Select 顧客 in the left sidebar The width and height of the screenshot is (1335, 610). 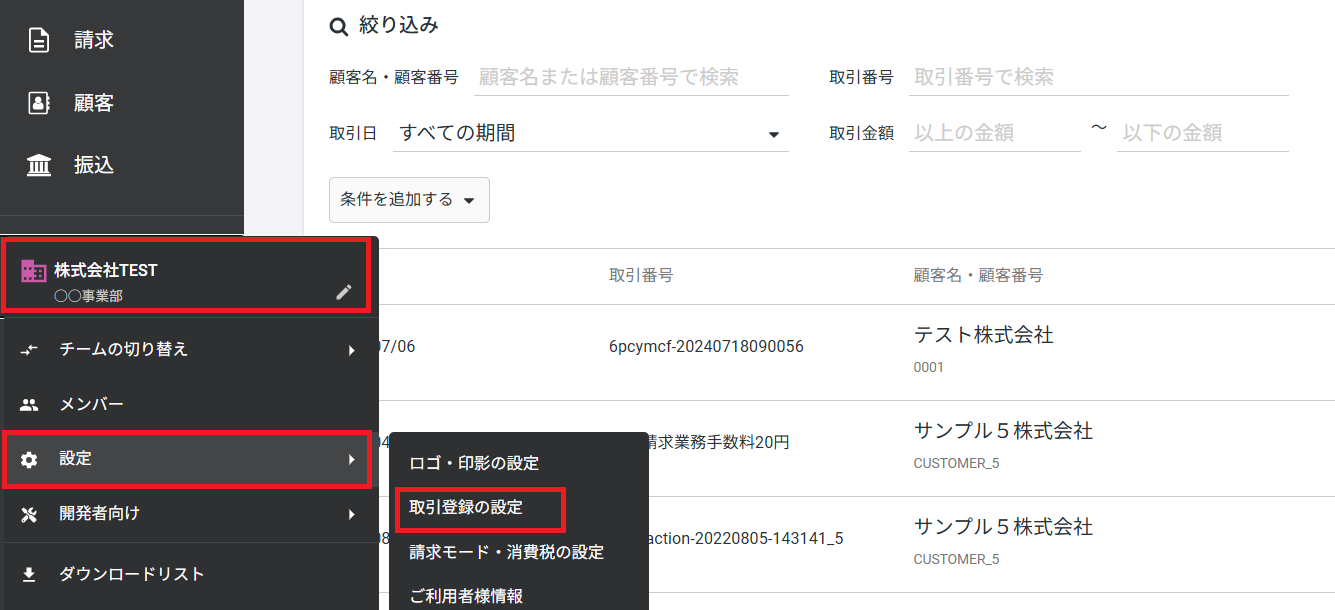click(x=94, y=103)
